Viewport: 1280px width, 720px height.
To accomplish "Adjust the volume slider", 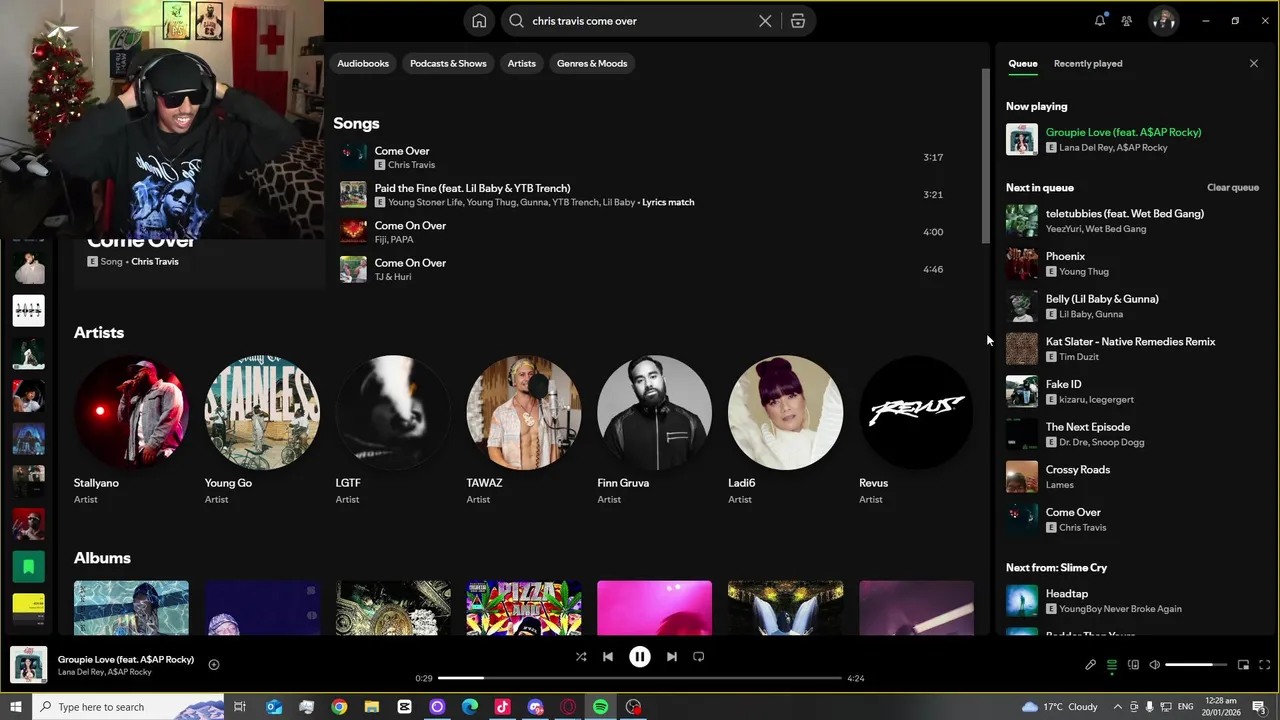I will tap(1196, 665).
